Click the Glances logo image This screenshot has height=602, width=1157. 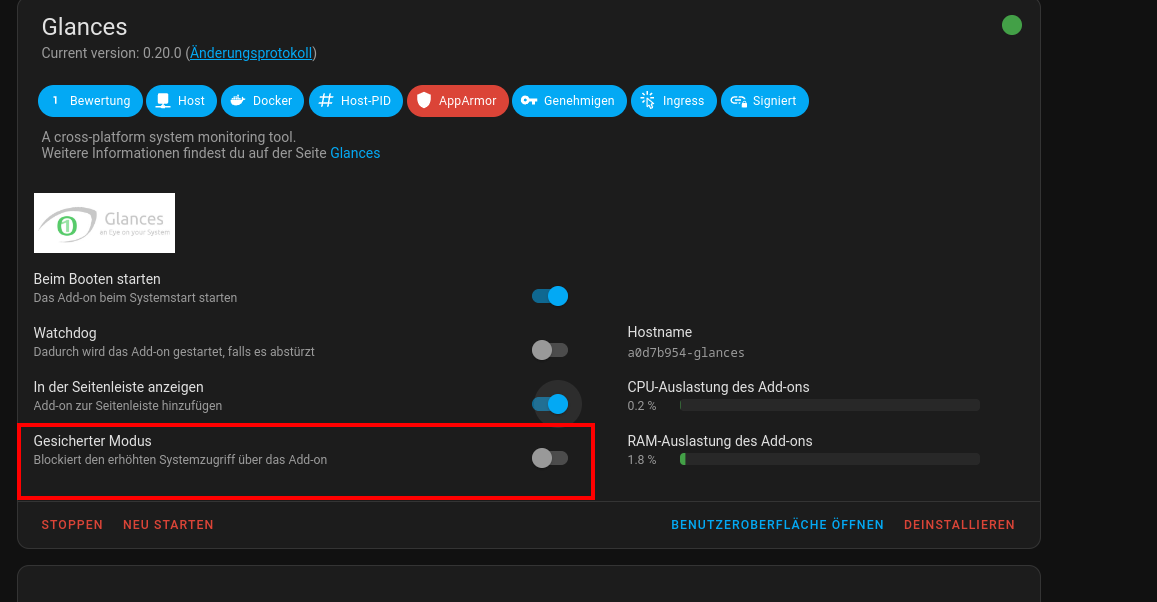point(104,223)
